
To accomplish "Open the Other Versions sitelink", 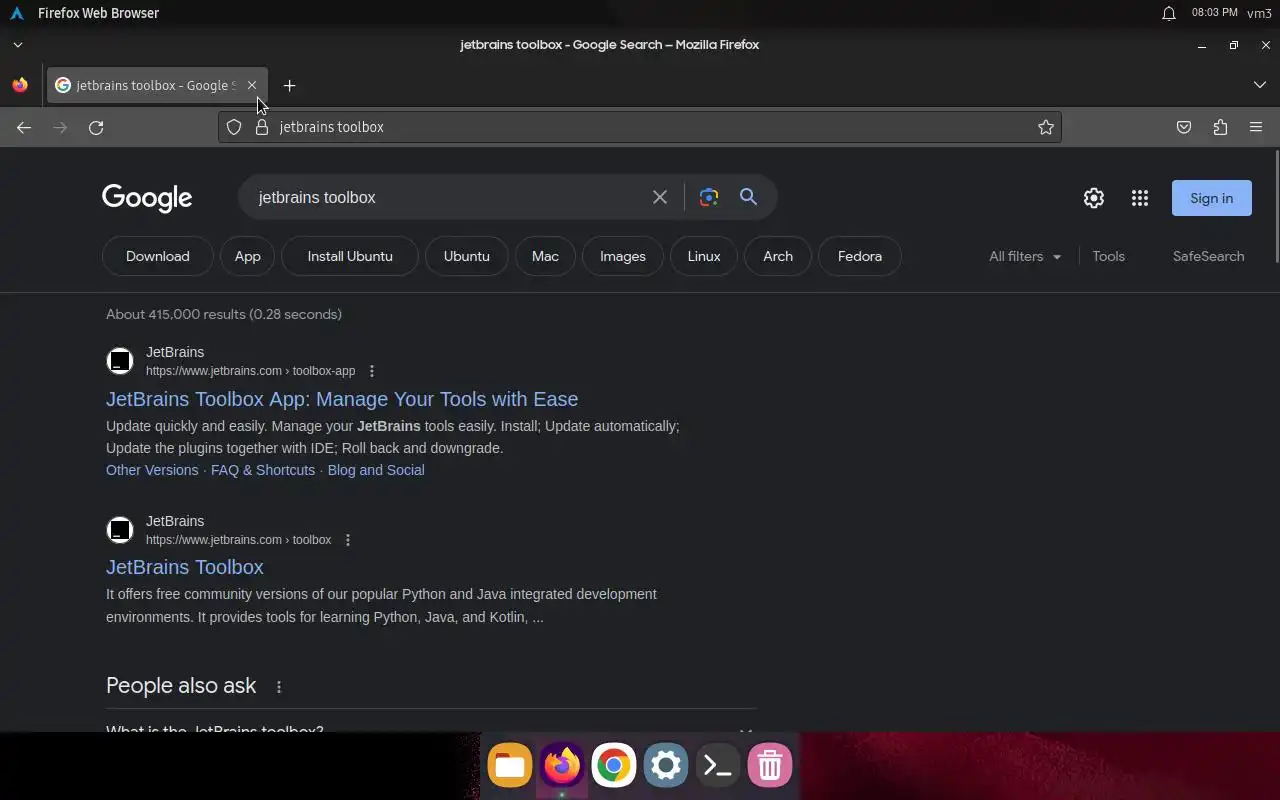I will (x=152, y=470).
